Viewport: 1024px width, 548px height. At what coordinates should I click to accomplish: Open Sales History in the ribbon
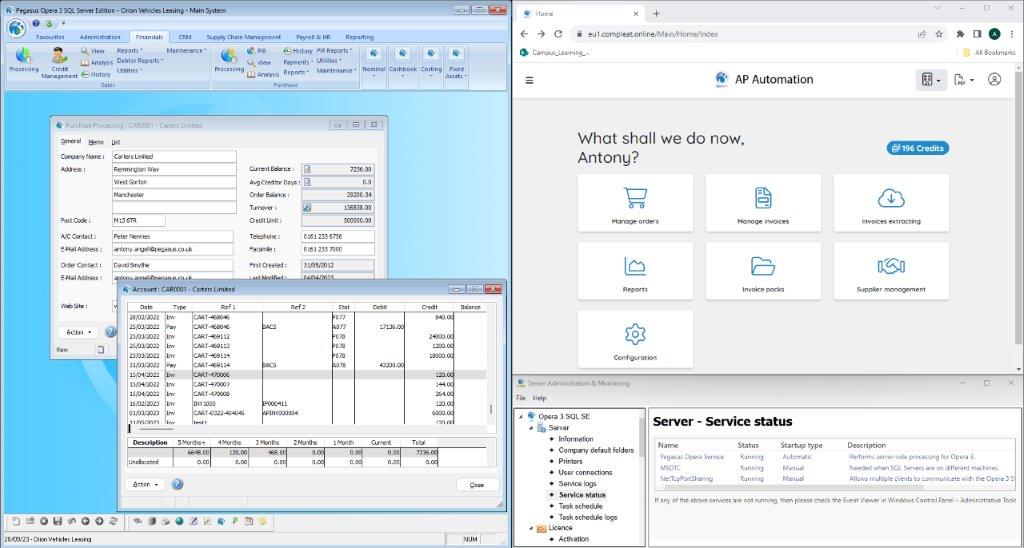pyautogui.click(x=95, y=74)
